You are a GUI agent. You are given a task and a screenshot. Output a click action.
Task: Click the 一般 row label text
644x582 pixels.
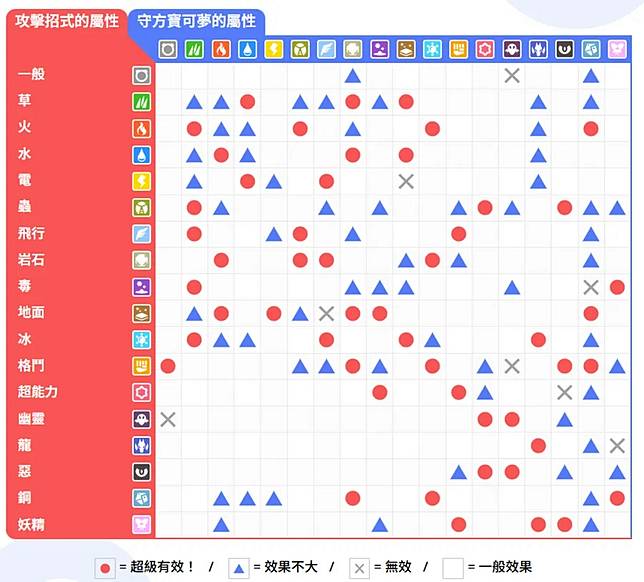[31, 74]
